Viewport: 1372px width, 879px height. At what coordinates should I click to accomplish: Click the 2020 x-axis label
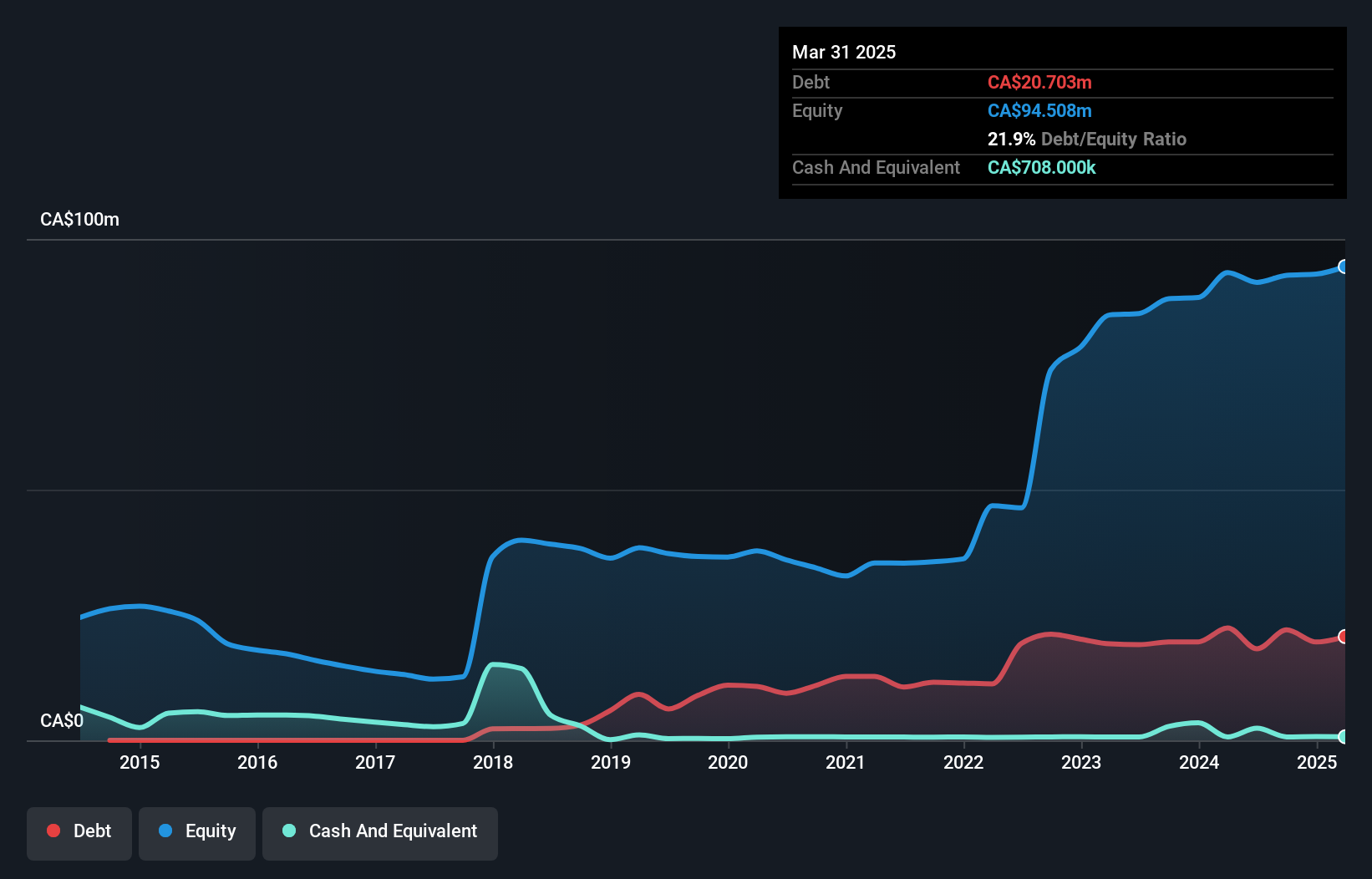728,762
